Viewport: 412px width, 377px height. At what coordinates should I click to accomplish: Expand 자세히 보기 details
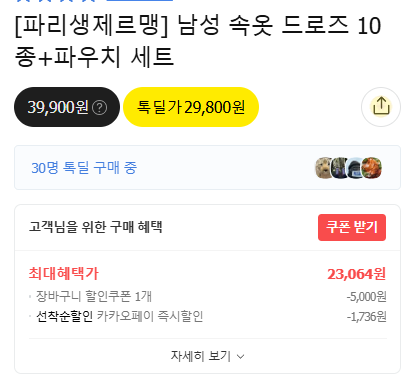click(x=207, y=356)
